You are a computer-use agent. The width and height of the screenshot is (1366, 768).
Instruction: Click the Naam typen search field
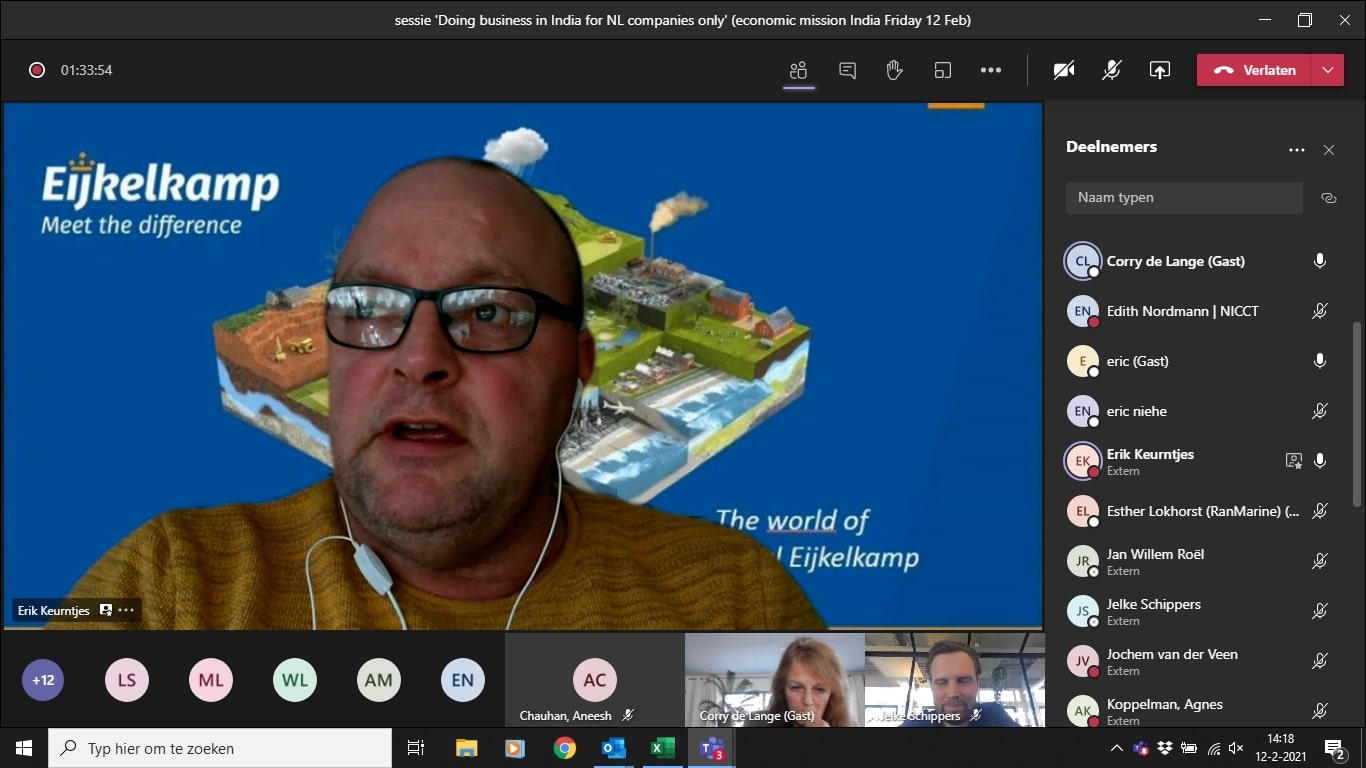tap(1183, 198)
